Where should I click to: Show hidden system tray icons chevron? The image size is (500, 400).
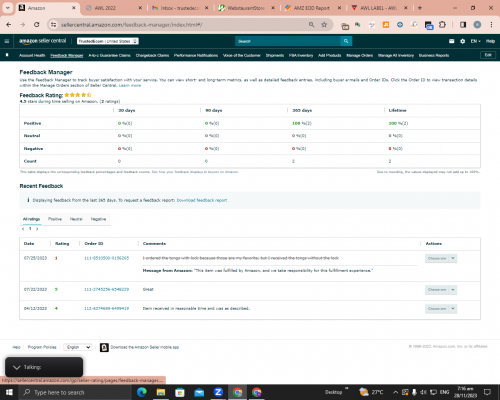[395, 392]
